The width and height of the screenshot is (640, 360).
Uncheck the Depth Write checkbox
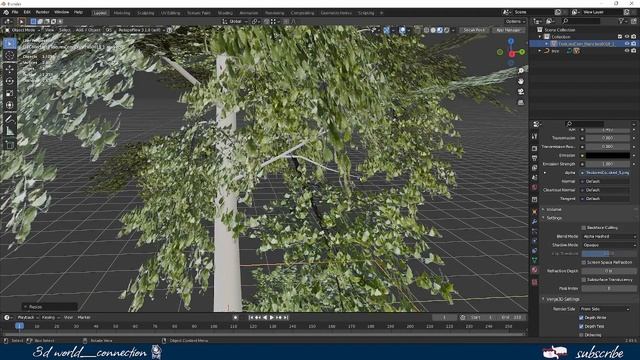[581, 318]
